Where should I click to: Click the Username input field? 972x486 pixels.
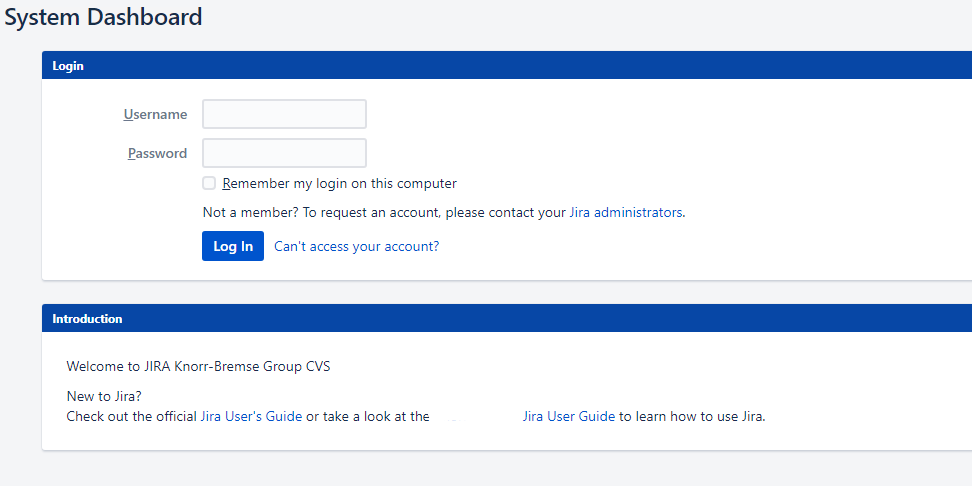pos(284,114)
